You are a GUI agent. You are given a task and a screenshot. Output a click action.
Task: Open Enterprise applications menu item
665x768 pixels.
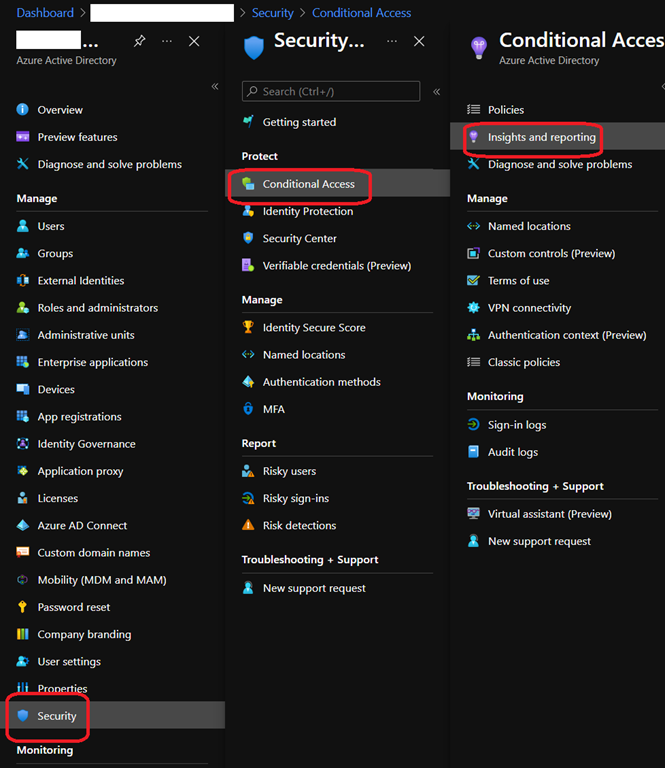92,362
